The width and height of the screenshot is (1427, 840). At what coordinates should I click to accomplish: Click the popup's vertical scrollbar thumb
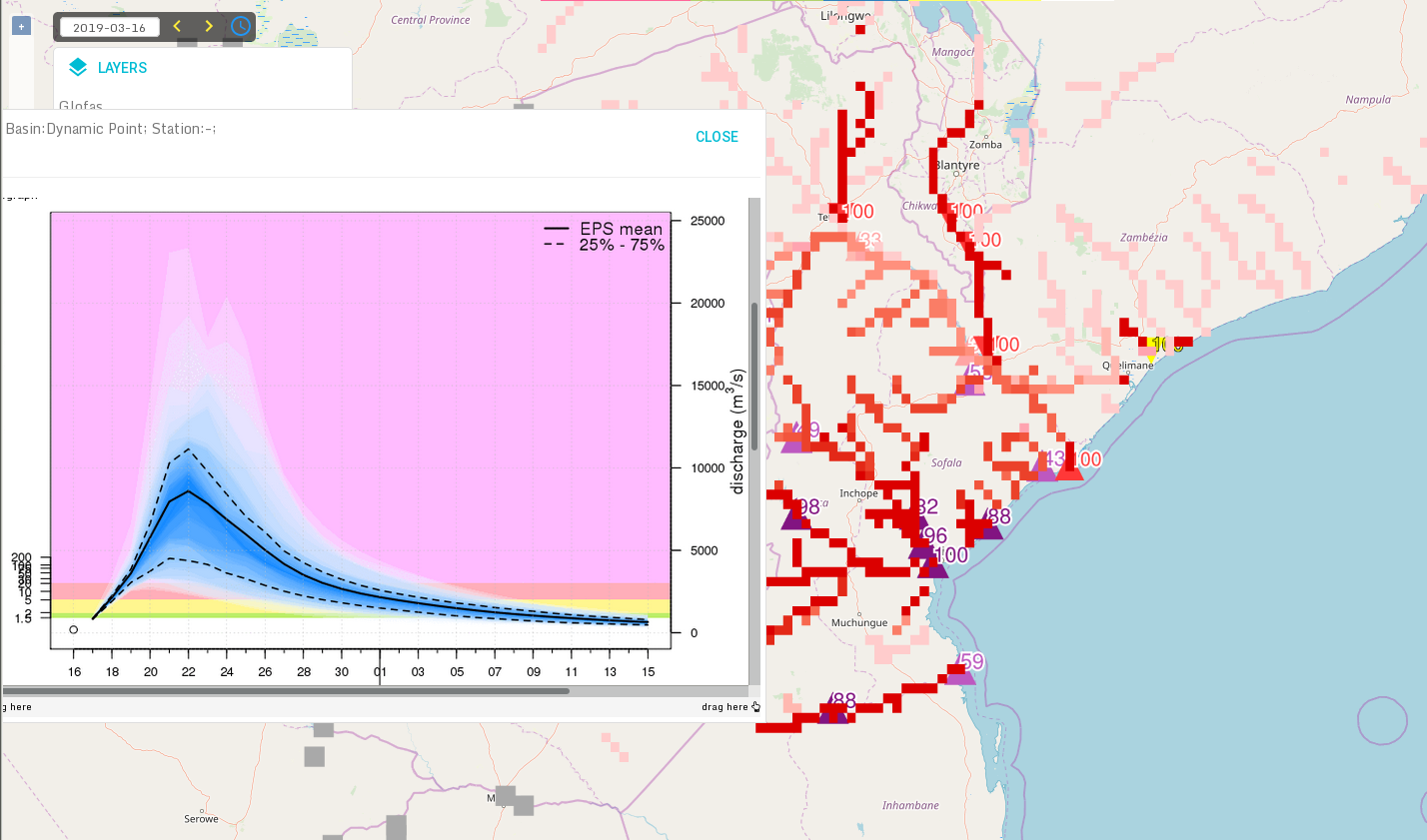point(754,376)
